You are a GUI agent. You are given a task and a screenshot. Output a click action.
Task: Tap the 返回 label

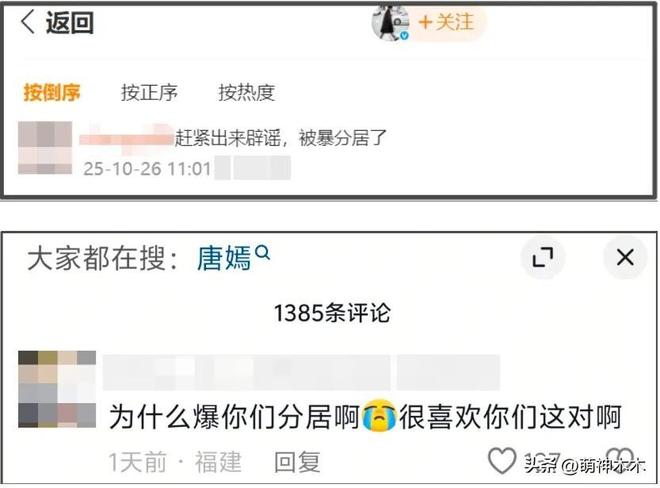click(69, 22)
